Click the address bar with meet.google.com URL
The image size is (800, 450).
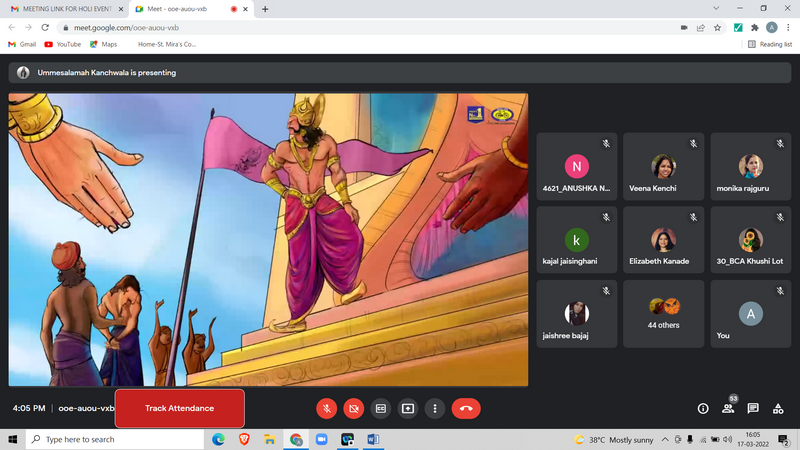367,28
